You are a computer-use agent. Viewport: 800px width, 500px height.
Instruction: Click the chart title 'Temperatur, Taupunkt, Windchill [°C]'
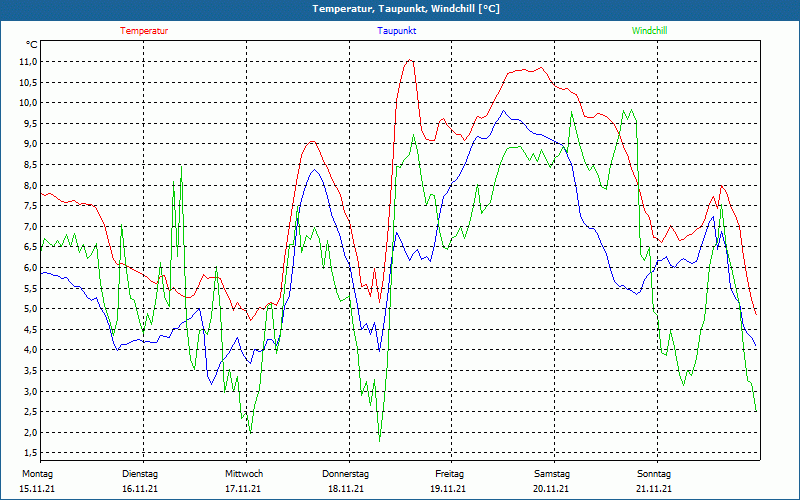coord(406,9)
